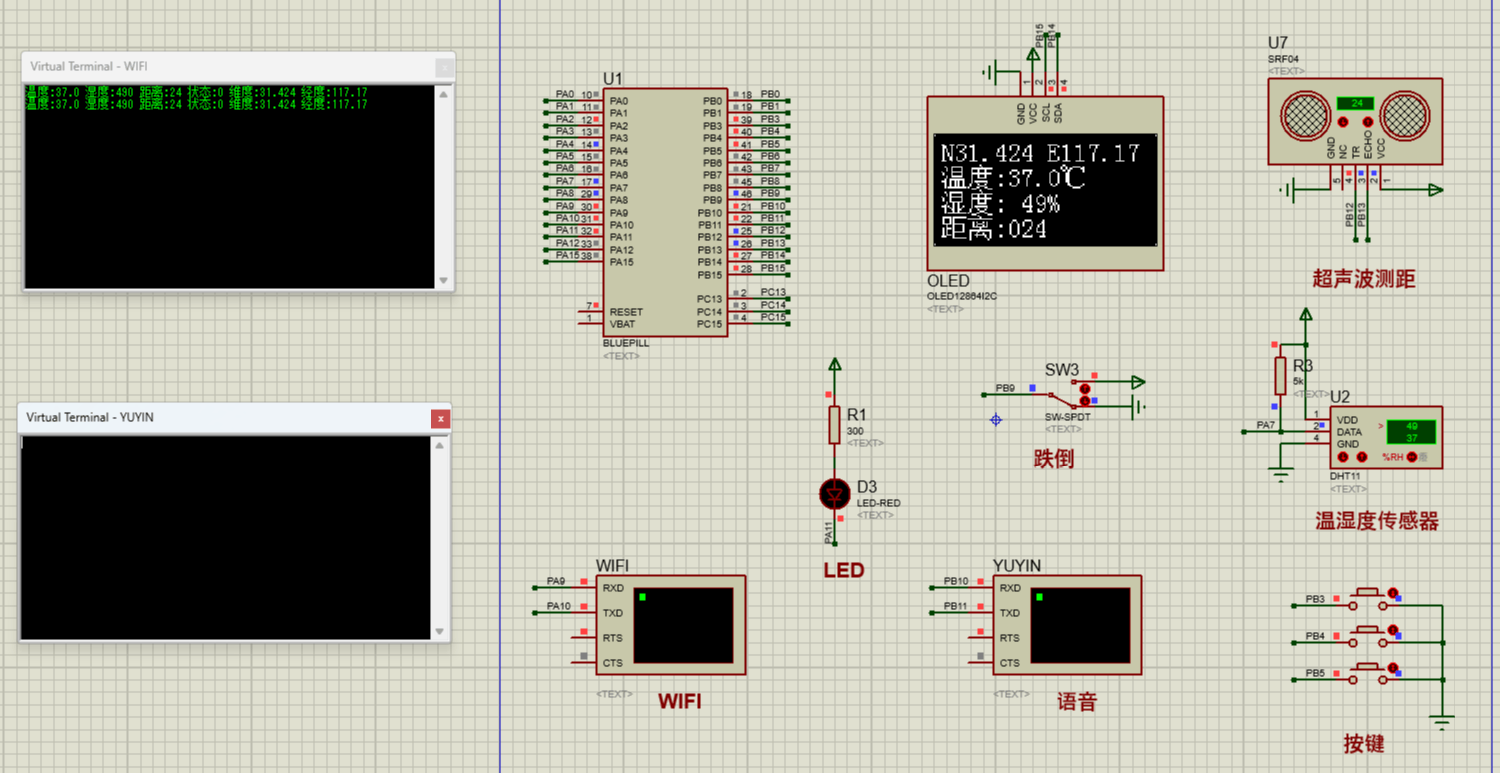This screenshot has height=773, width=1500.
Task: Click the DHT11 value increase button
Action: point(1362,457)
